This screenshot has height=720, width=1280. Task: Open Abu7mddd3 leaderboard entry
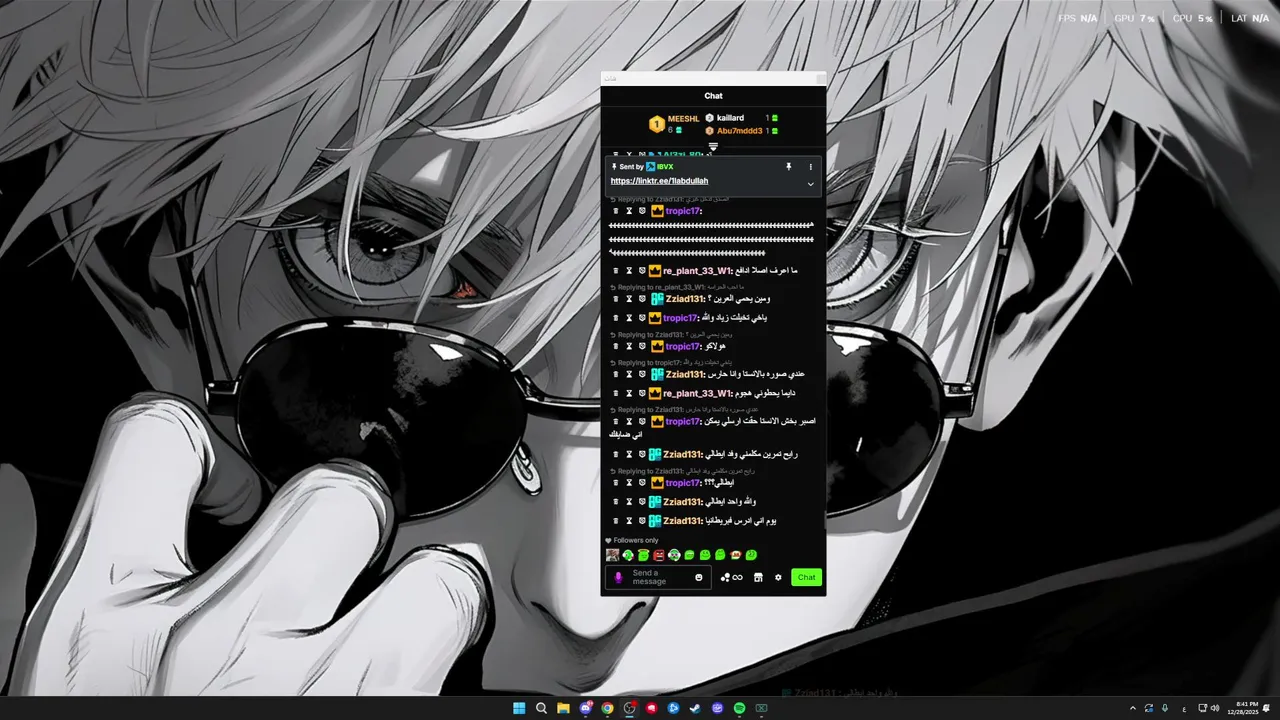[741, 131]
